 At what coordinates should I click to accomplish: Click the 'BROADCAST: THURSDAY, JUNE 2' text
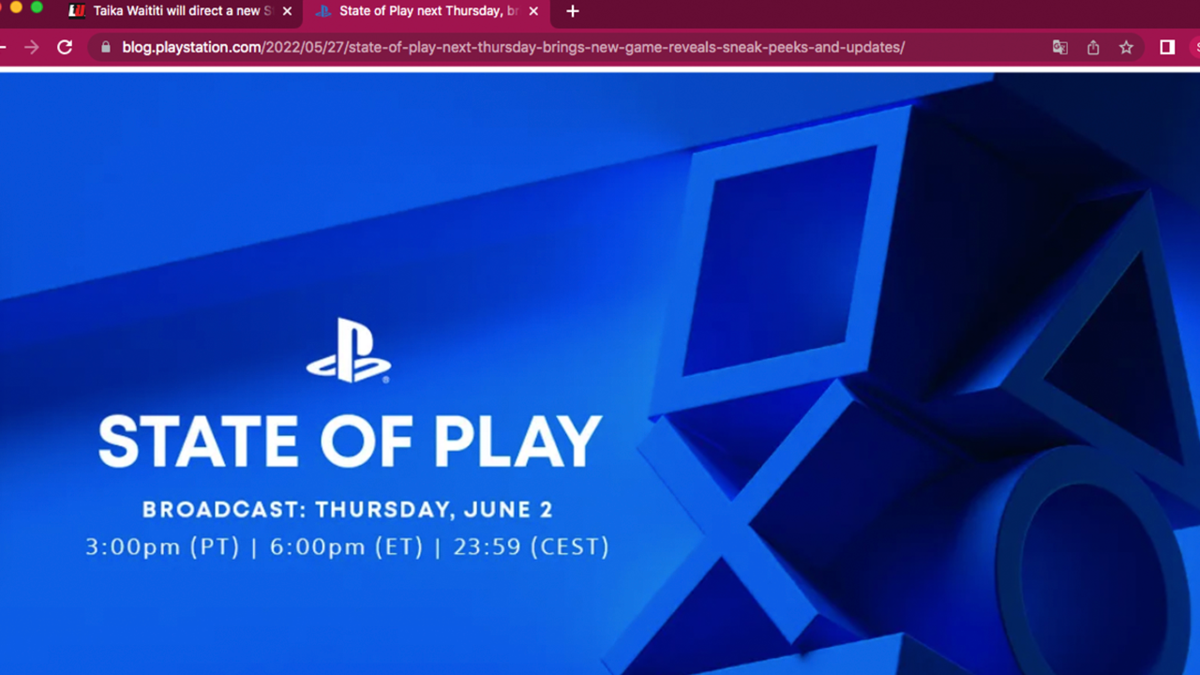(x=347, y=509)
